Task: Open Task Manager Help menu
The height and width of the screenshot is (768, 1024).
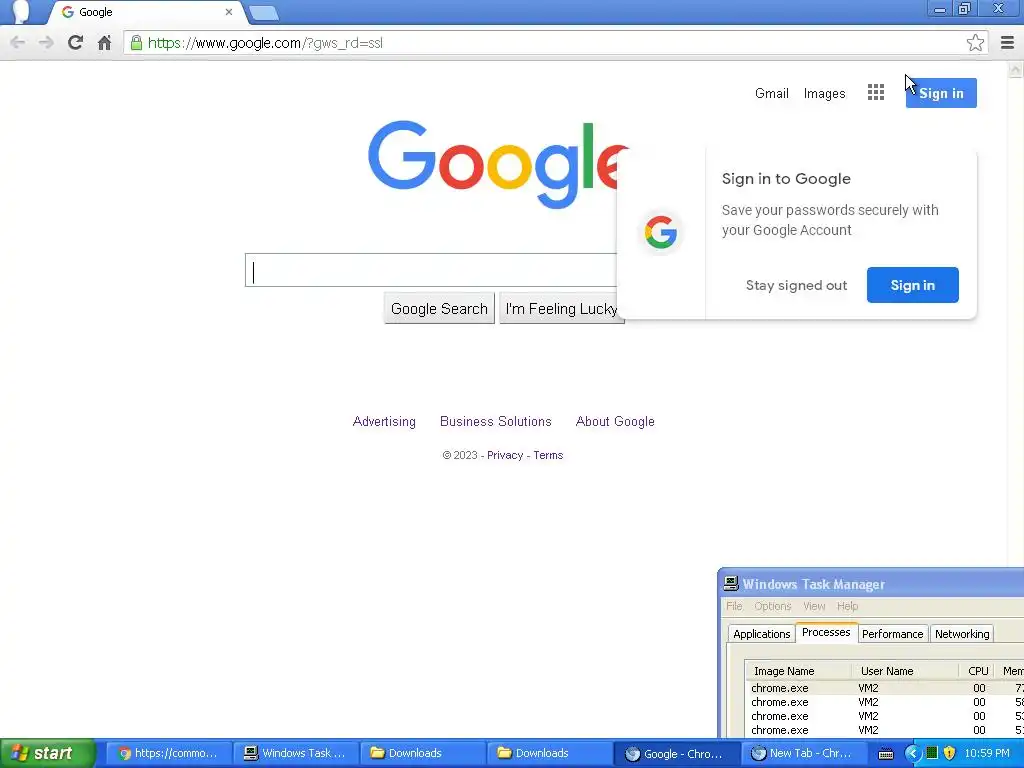Action: click(847, 606)
